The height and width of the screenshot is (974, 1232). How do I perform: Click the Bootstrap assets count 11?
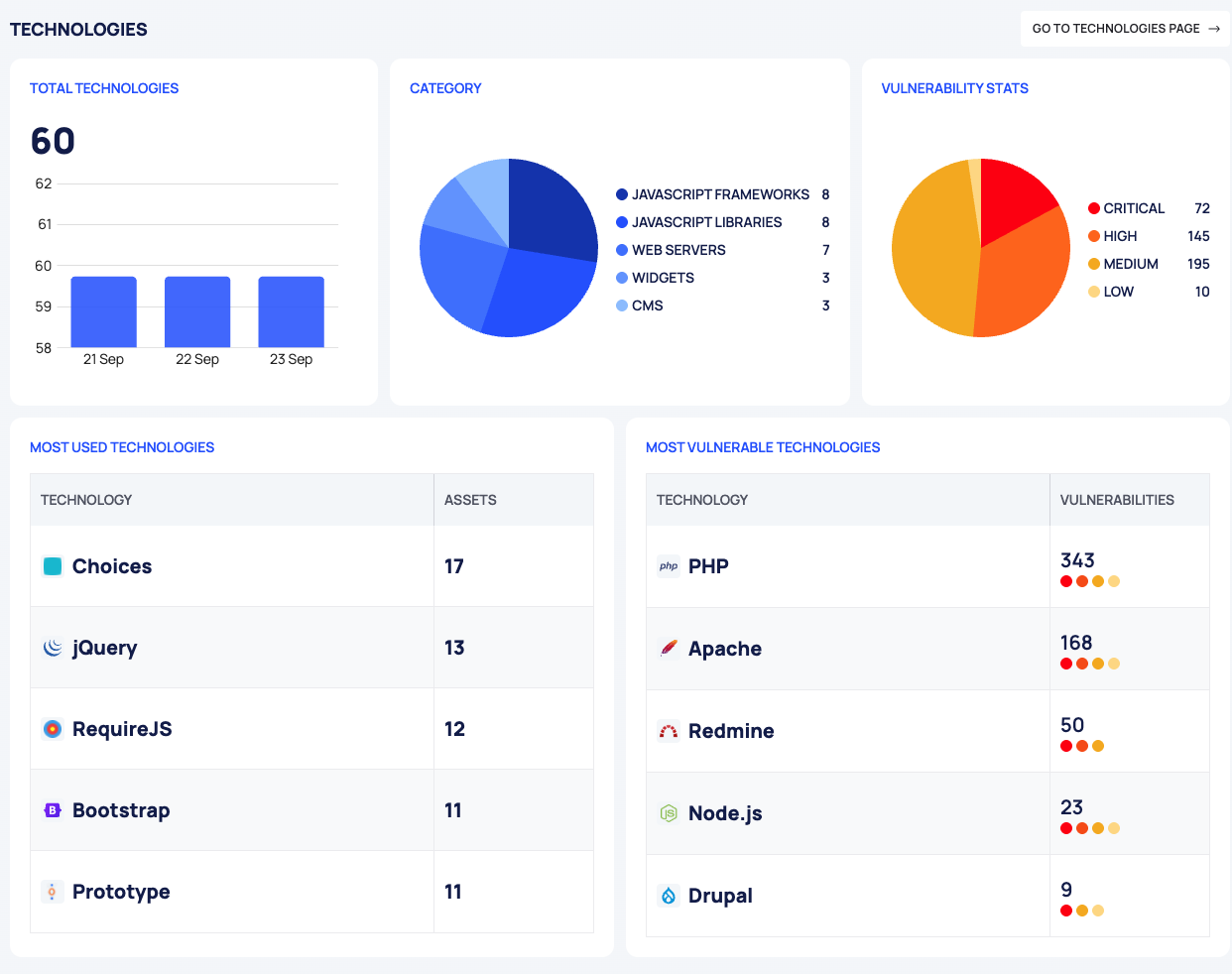point(453,810)
